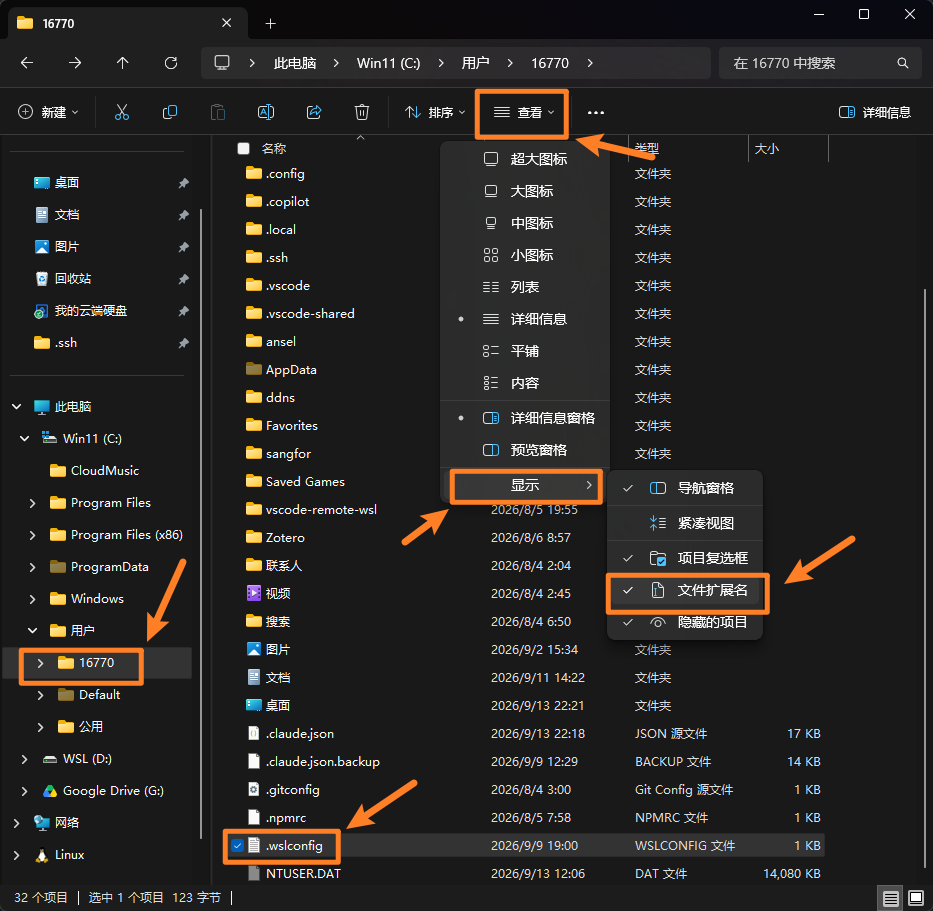Open My cloud drive 我的云端硬盘
This screenshot has width=933, height=911.
81,311
